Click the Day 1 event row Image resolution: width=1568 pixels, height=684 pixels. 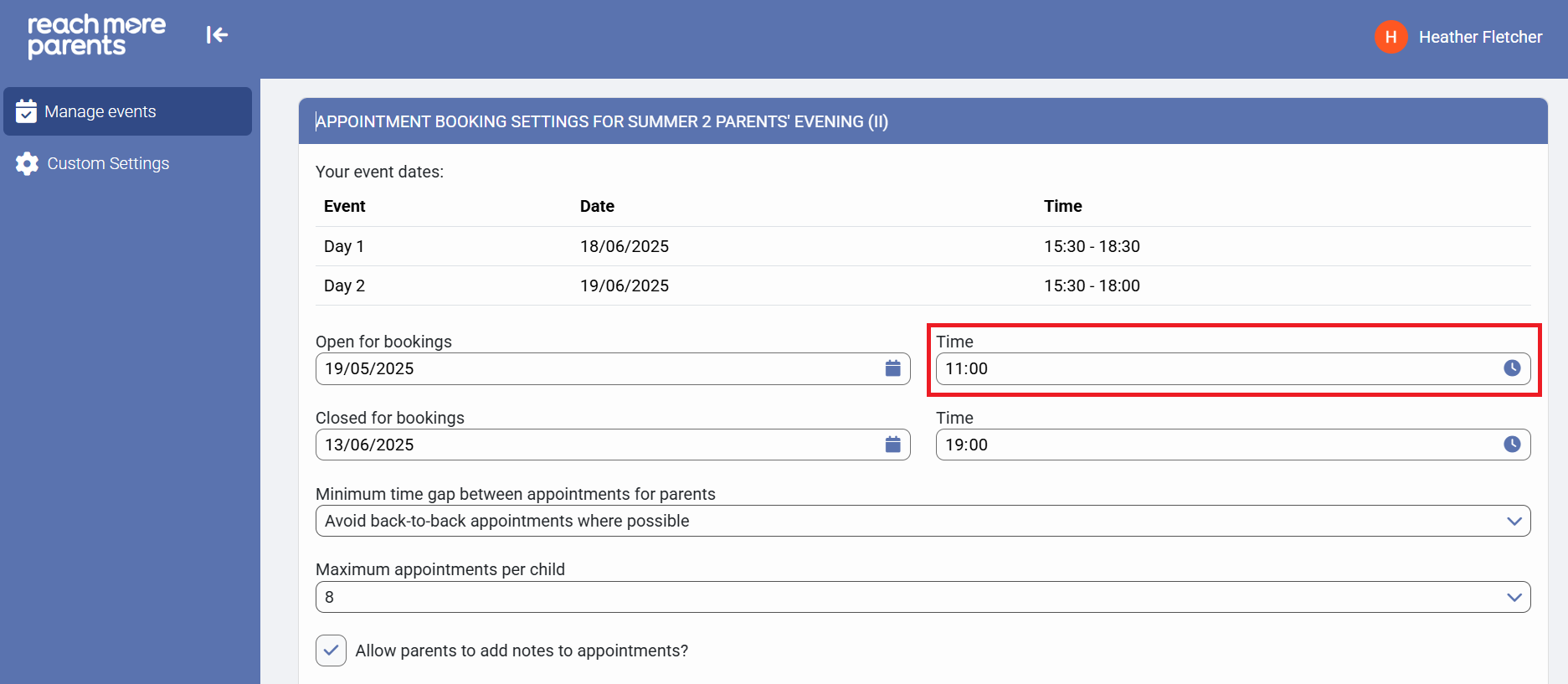click(x=923, y=246)
